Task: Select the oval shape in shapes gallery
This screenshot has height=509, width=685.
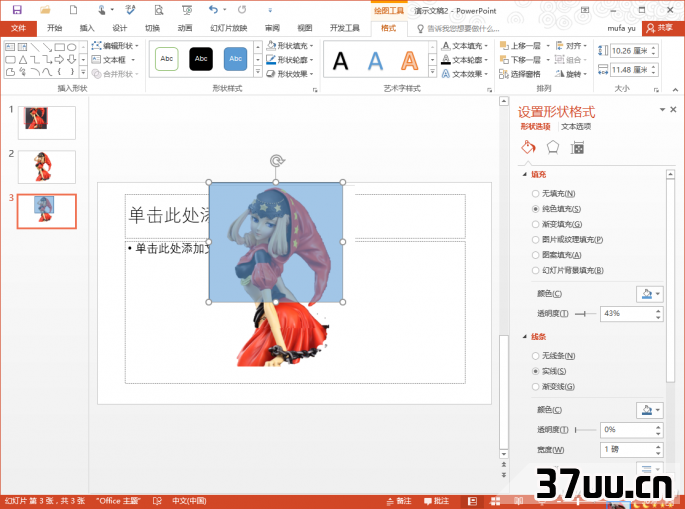Action: tap(72, 47)
